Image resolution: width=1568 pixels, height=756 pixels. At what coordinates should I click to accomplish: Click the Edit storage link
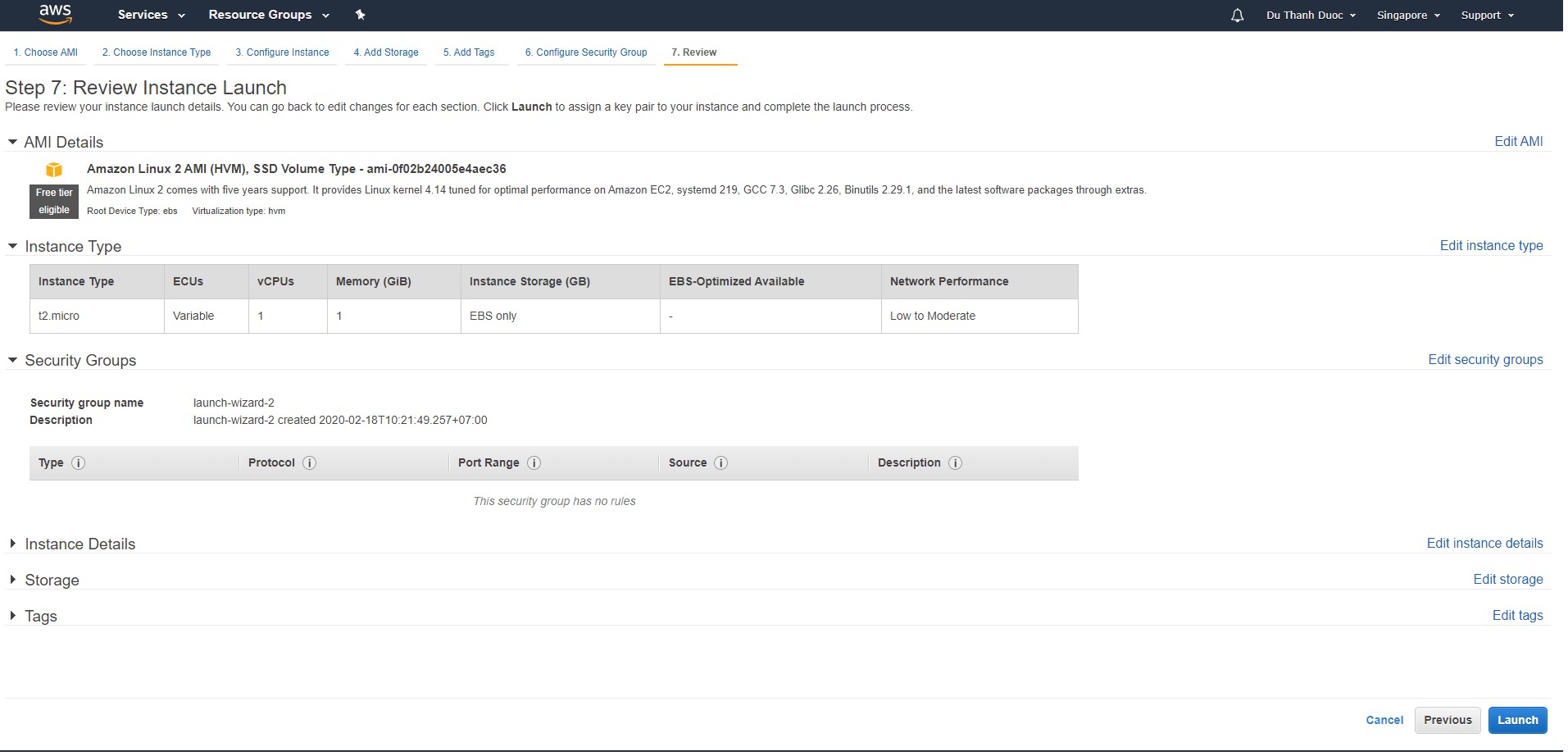tap(1507, 580)
